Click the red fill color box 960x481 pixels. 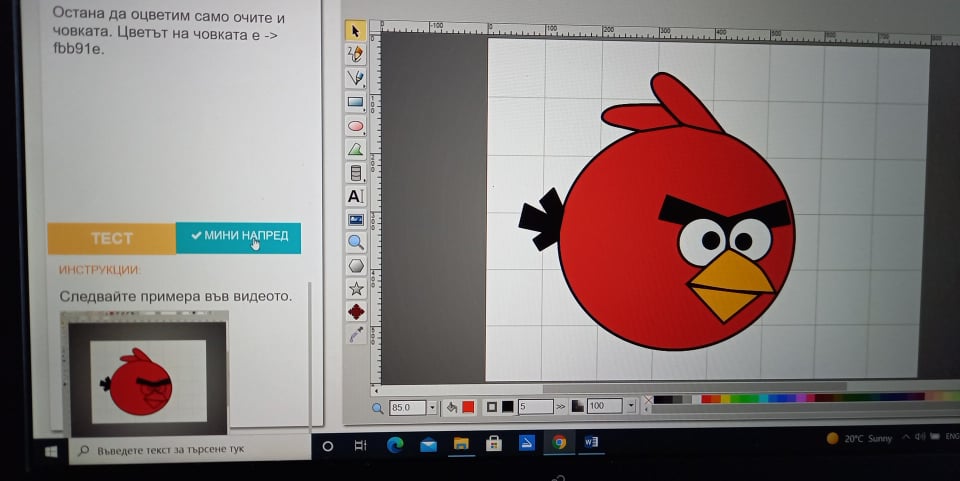click(468, 407)
